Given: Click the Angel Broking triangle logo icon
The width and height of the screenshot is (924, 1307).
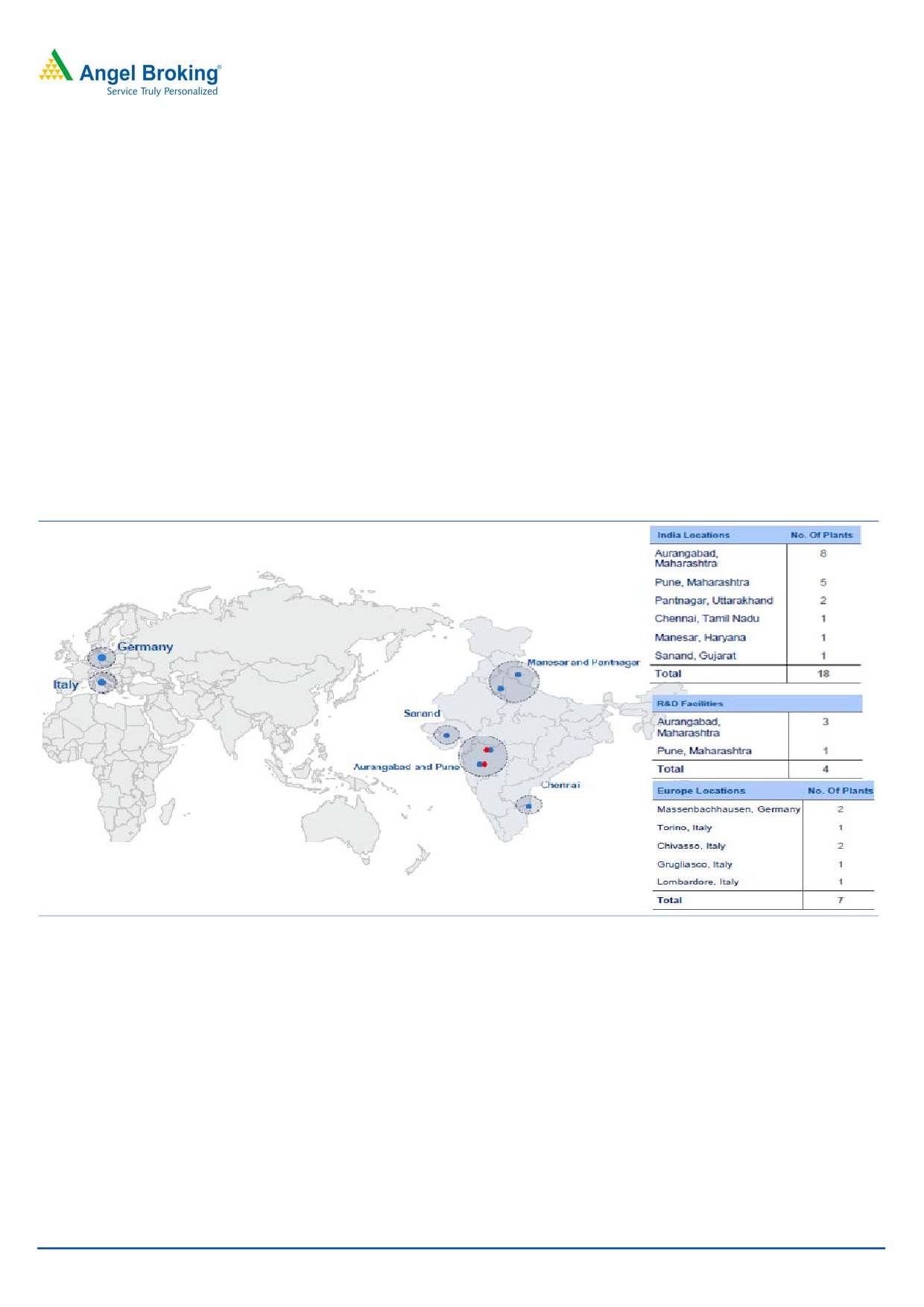Looking at the screenshot, I should tap(56, 66).
